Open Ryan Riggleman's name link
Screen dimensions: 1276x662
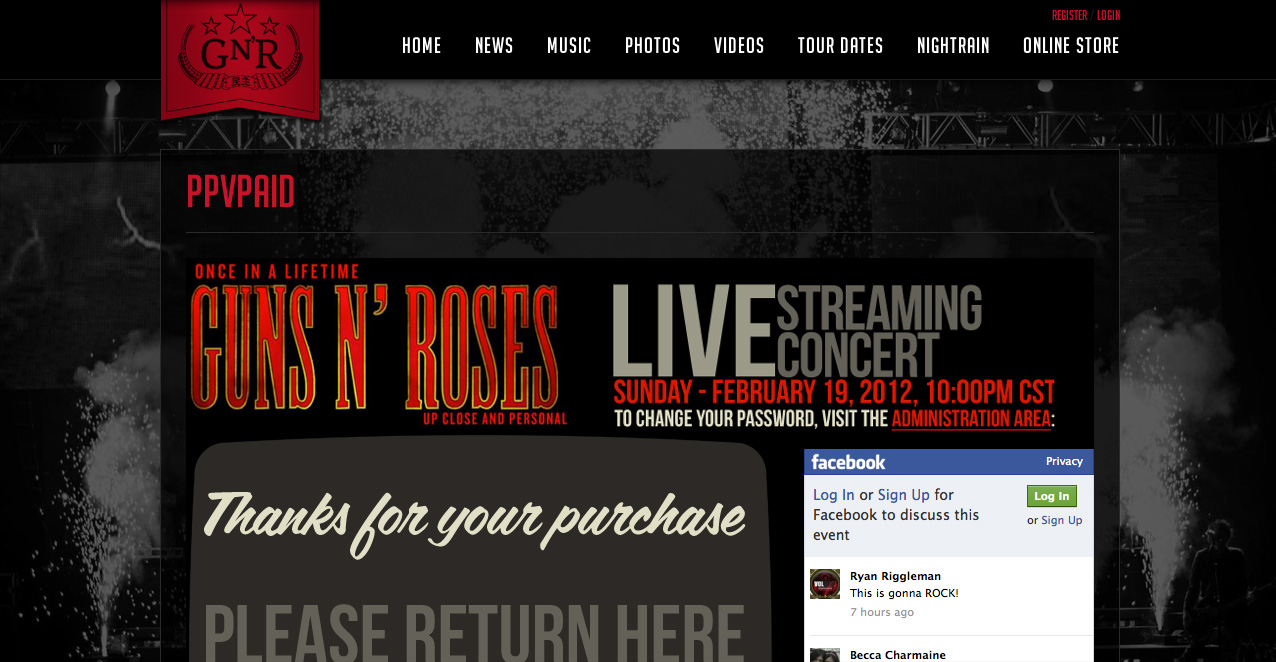tap(895, 576)
